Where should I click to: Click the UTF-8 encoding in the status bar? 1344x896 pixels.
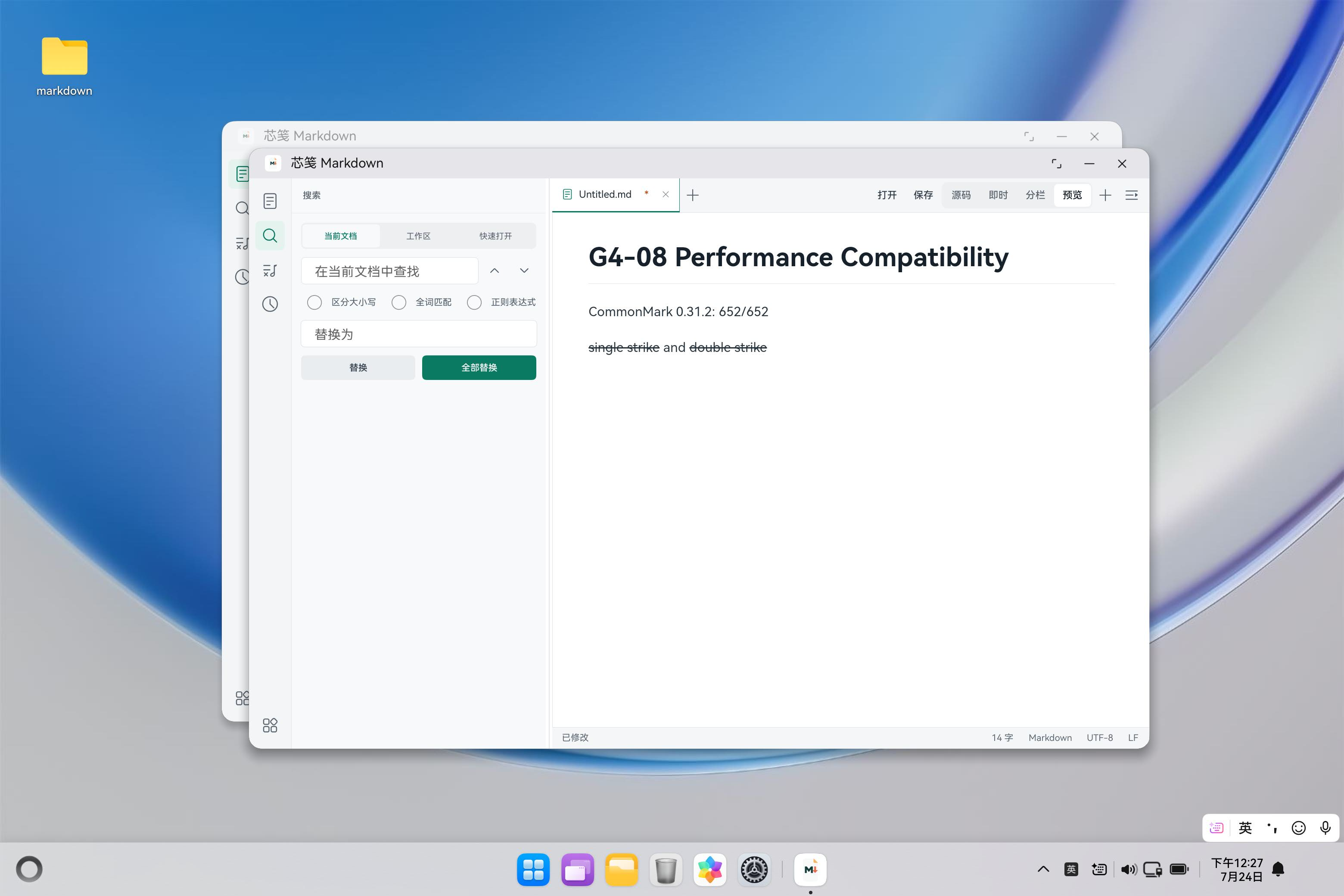[x=1099, y=738]
